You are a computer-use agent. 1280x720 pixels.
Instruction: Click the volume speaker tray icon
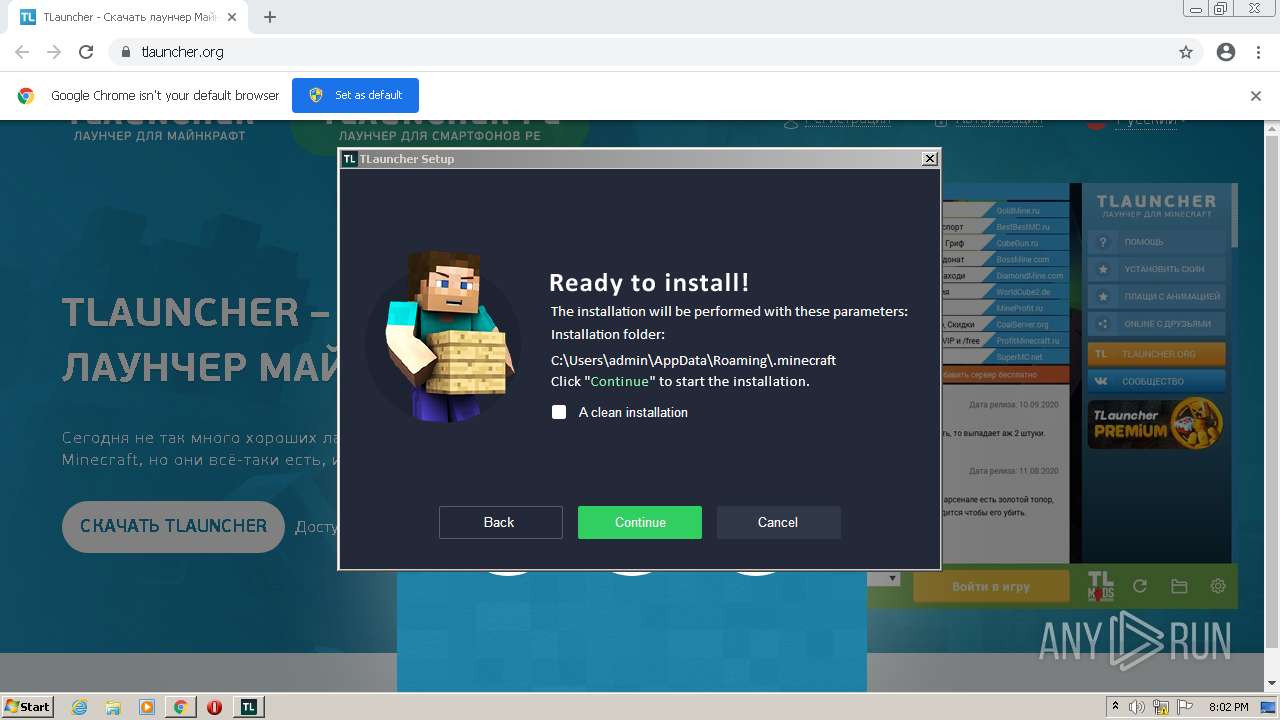tap(1137, 707)
